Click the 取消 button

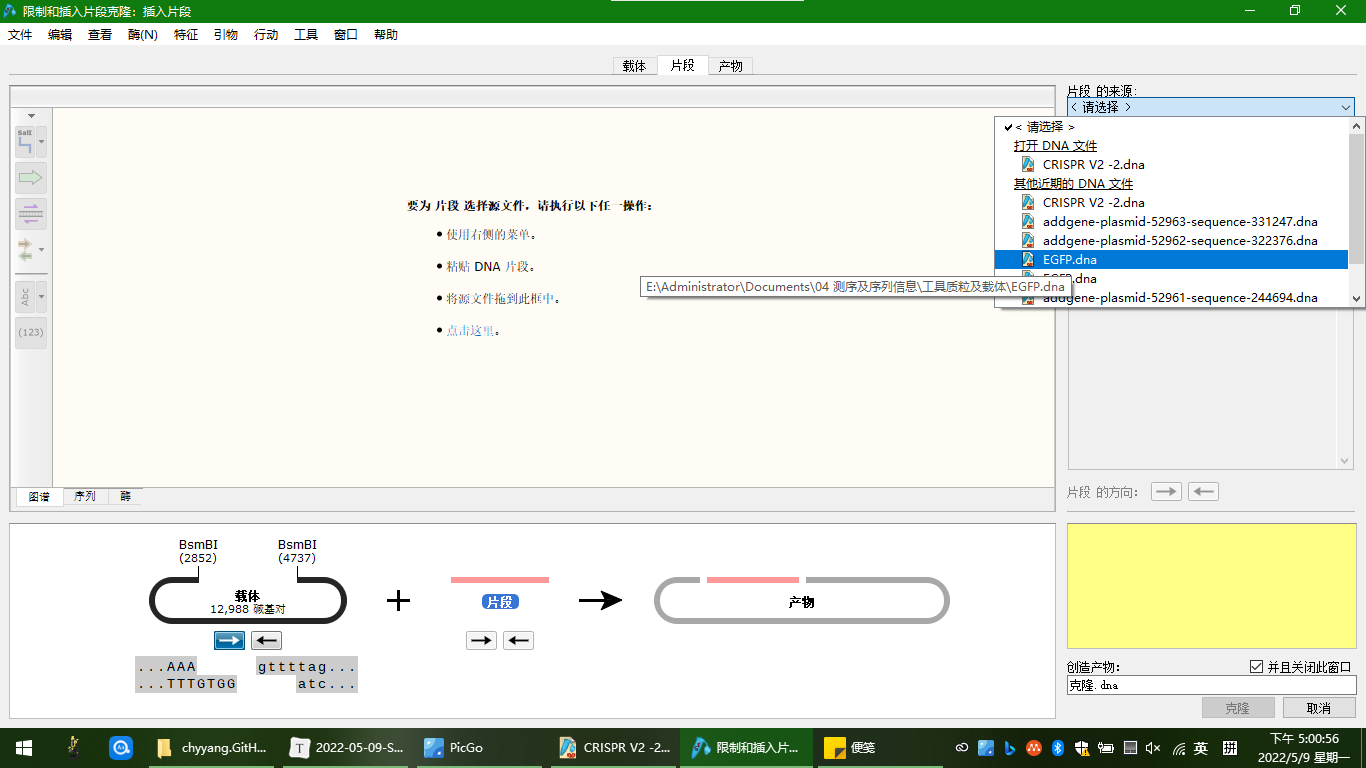[x=1318, y=708]
